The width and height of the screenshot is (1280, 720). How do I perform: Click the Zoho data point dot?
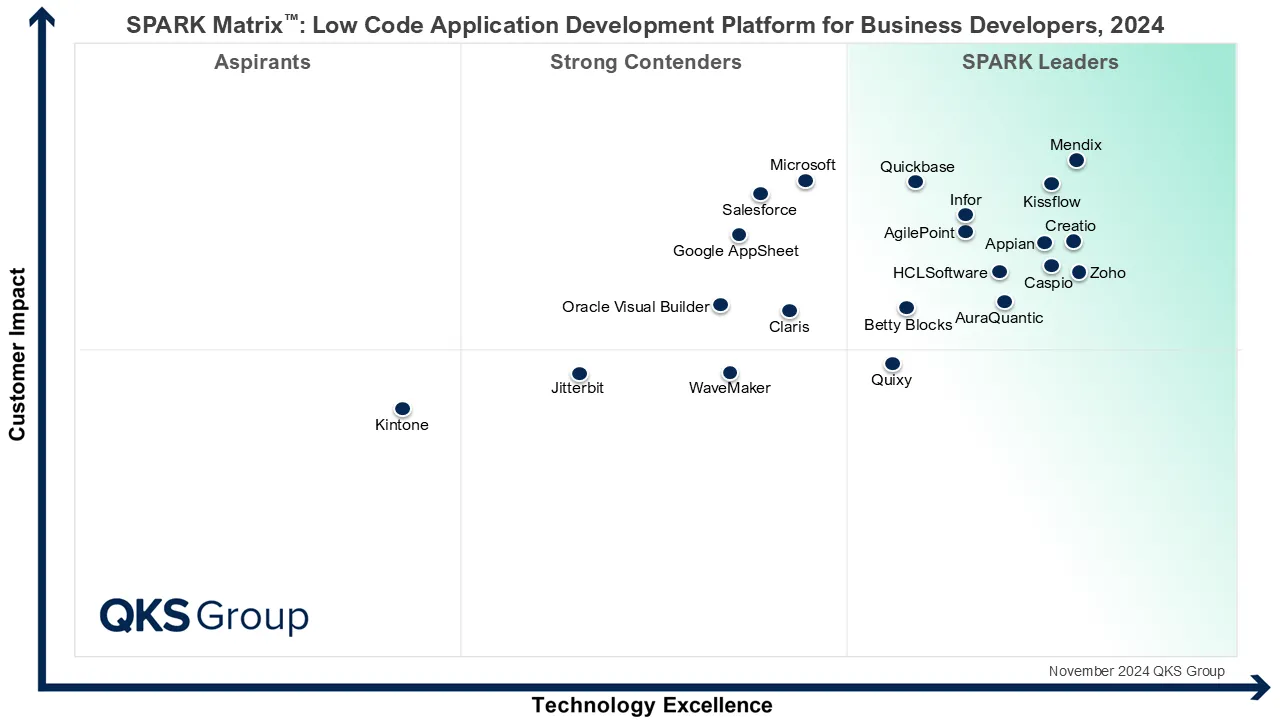click(1079, 272)
